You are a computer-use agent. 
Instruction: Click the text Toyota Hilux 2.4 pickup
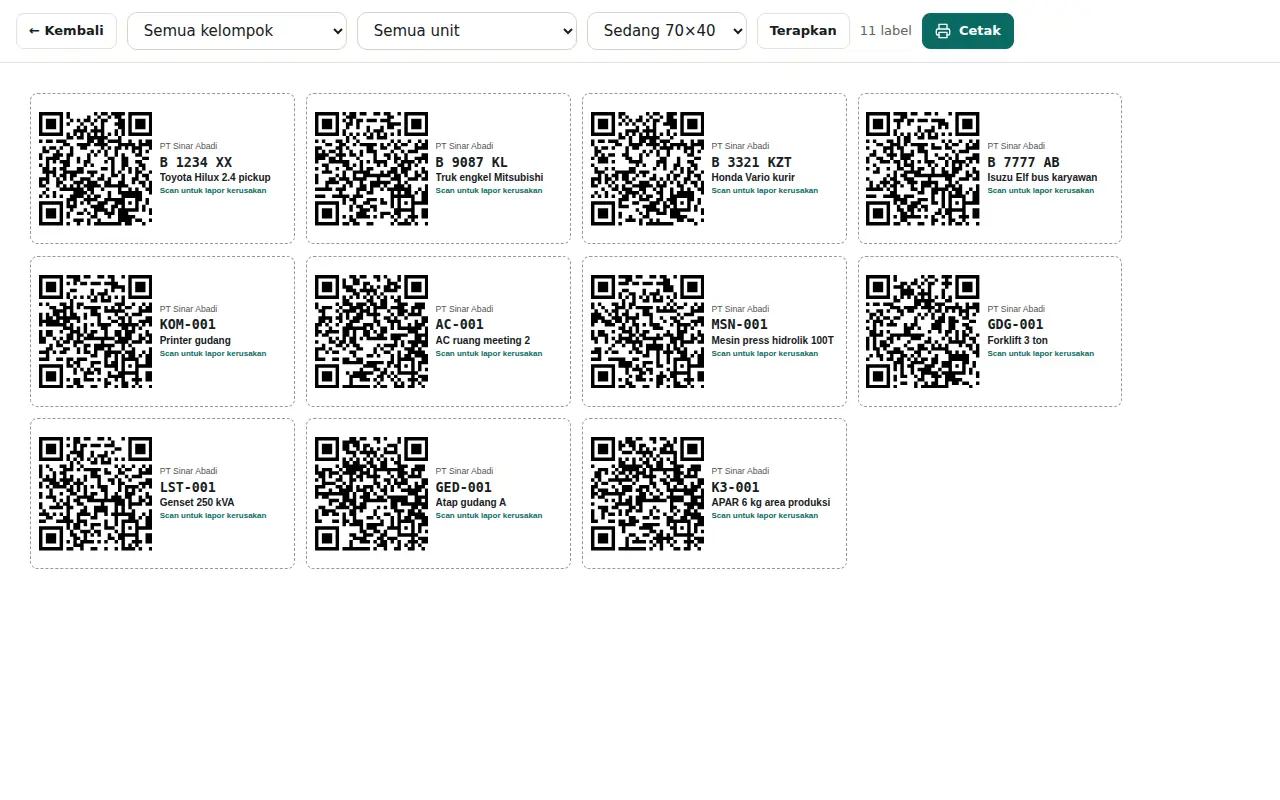(215, 178)
